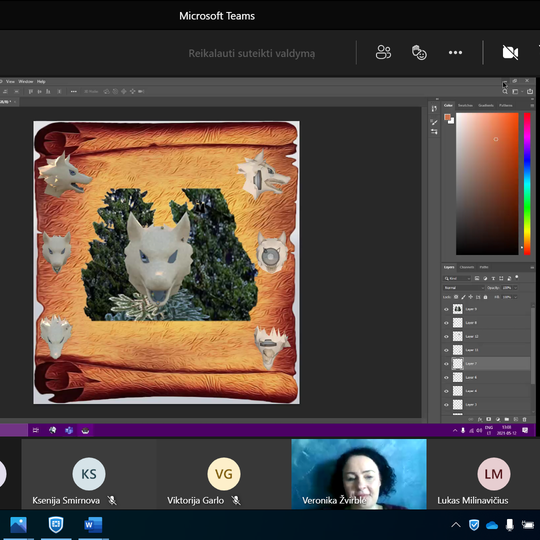540x540 pixels.
Task: Select Layer 11 in layers list
Action: coord(487,350)
